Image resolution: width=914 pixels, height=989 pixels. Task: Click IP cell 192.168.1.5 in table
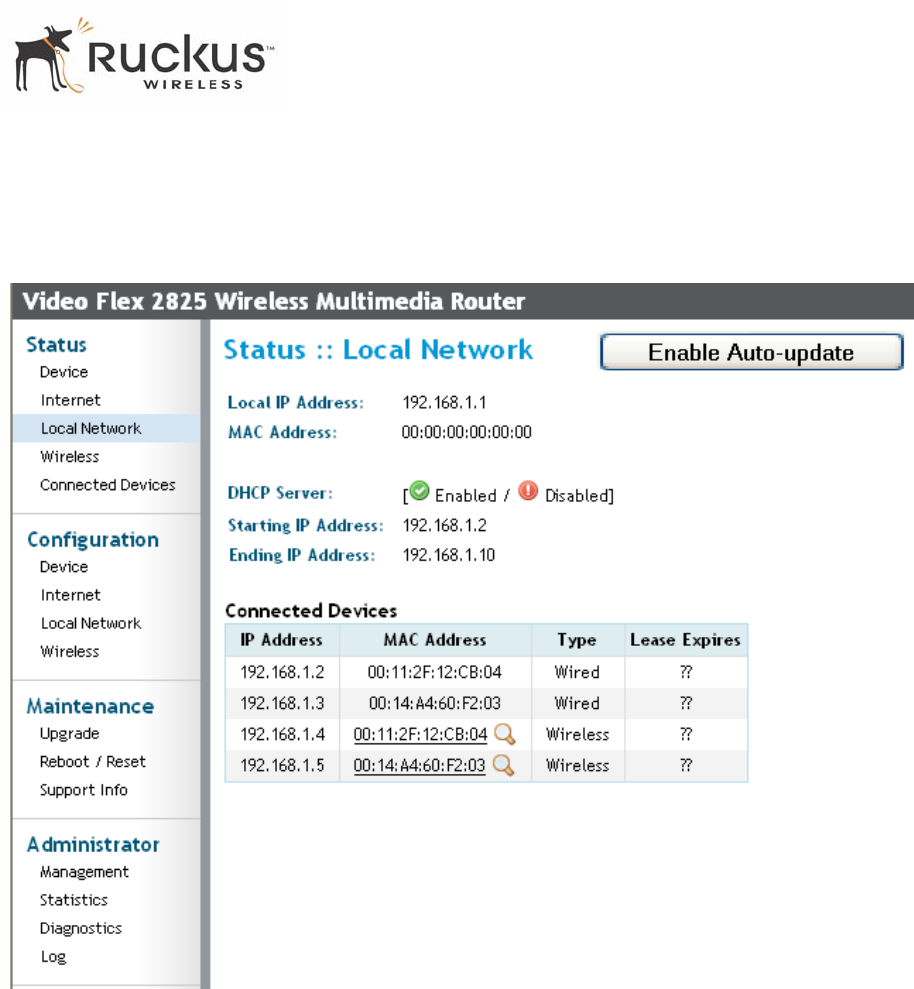tap(282, 765)
